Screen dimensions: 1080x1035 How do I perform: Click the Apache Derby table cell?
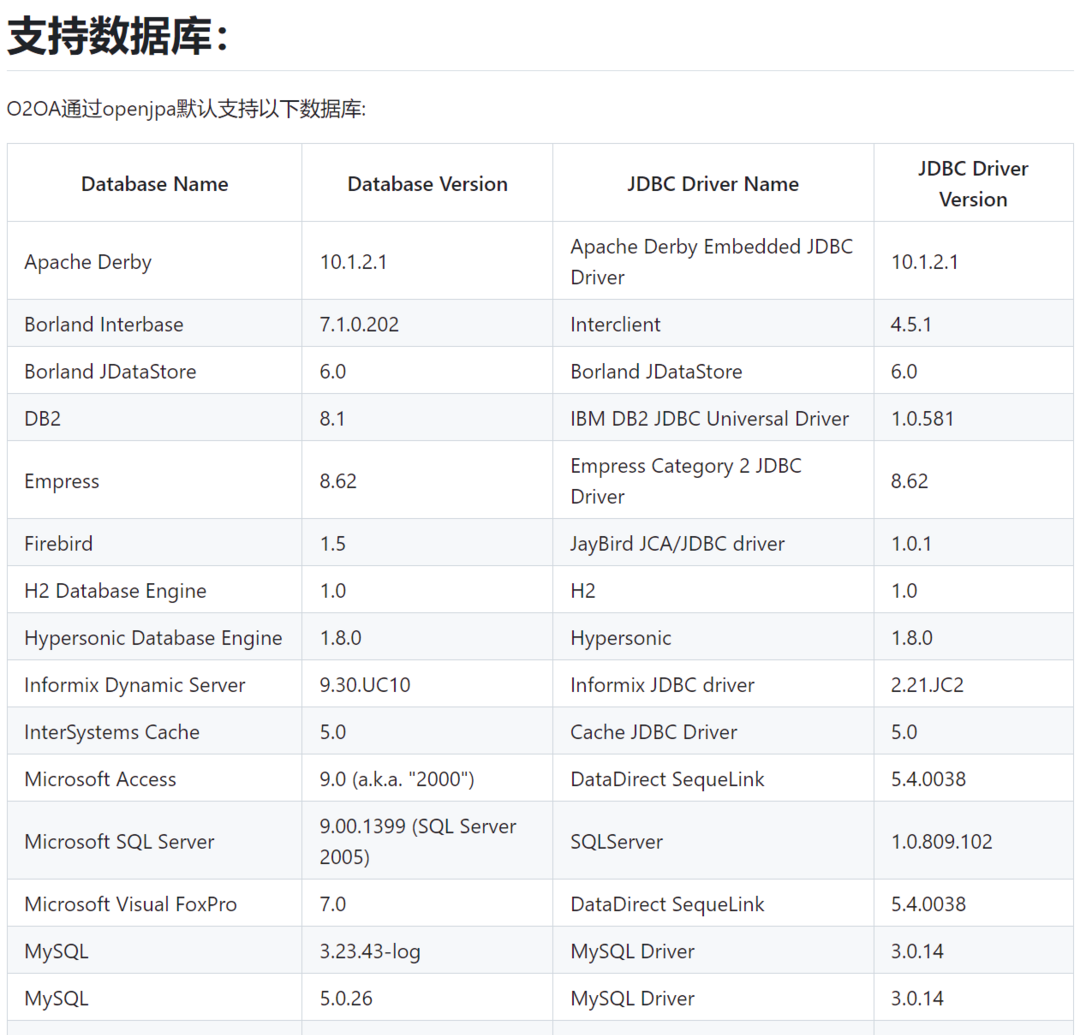[87, 261]
